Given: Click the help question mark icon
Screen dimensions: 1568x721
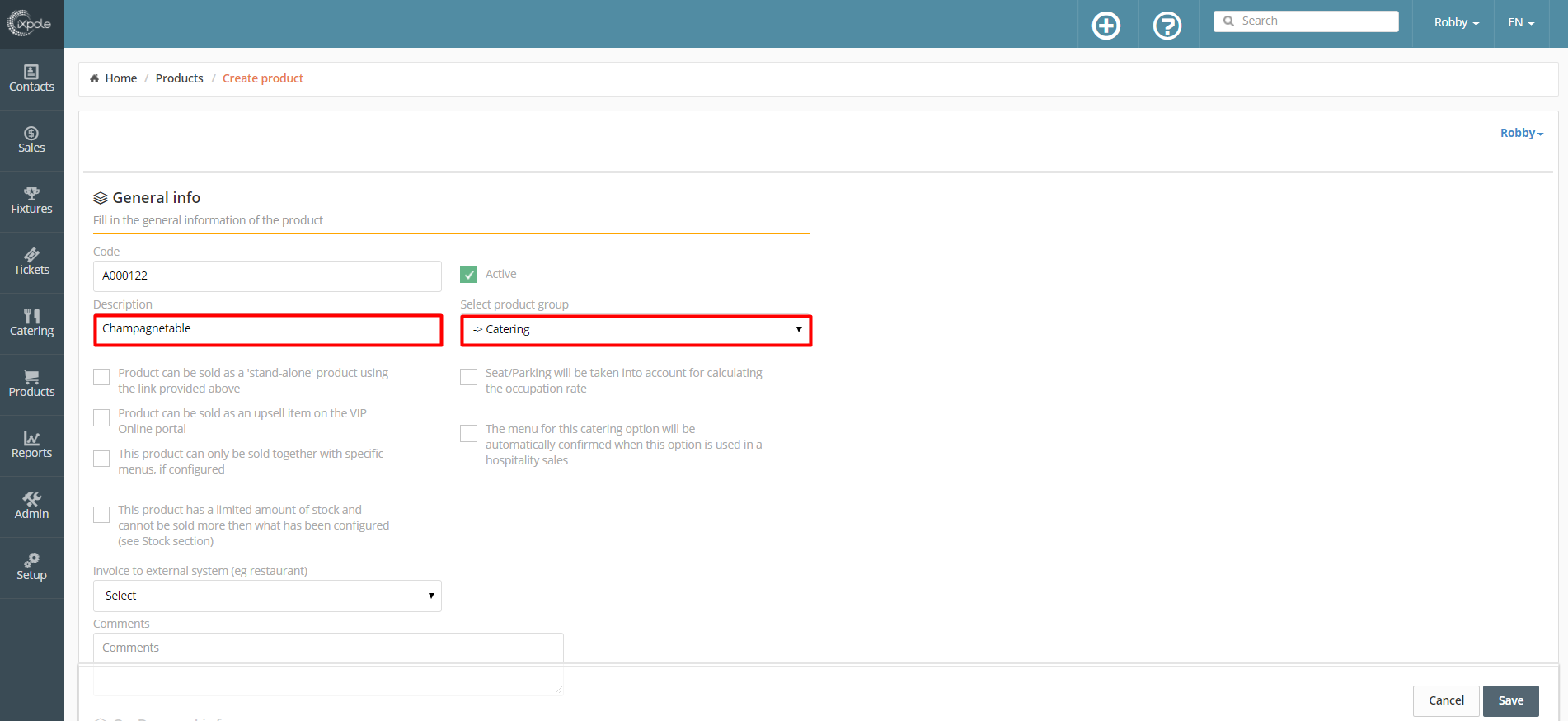Looking at the screenshot, I should pyautogui.click(x=1167, y=26).
